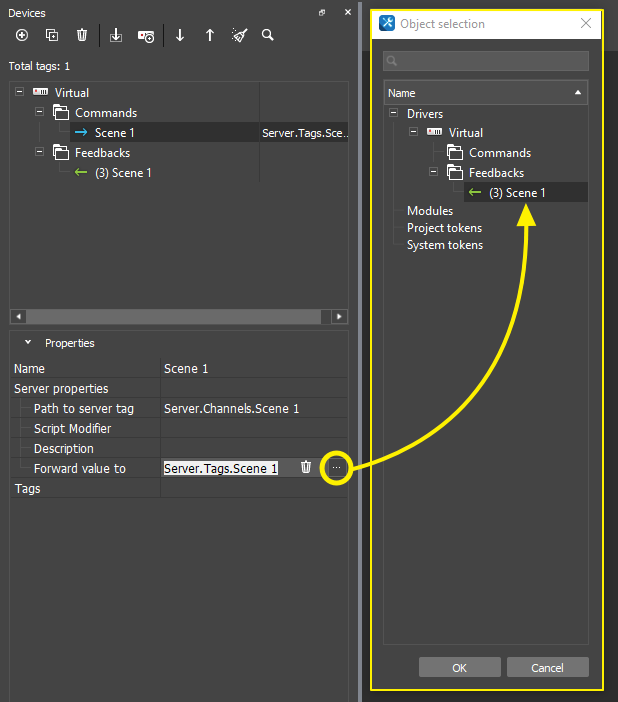Move item up with the up arrow
The height and width of the screenshot is (702, 618).
(210, 35)
